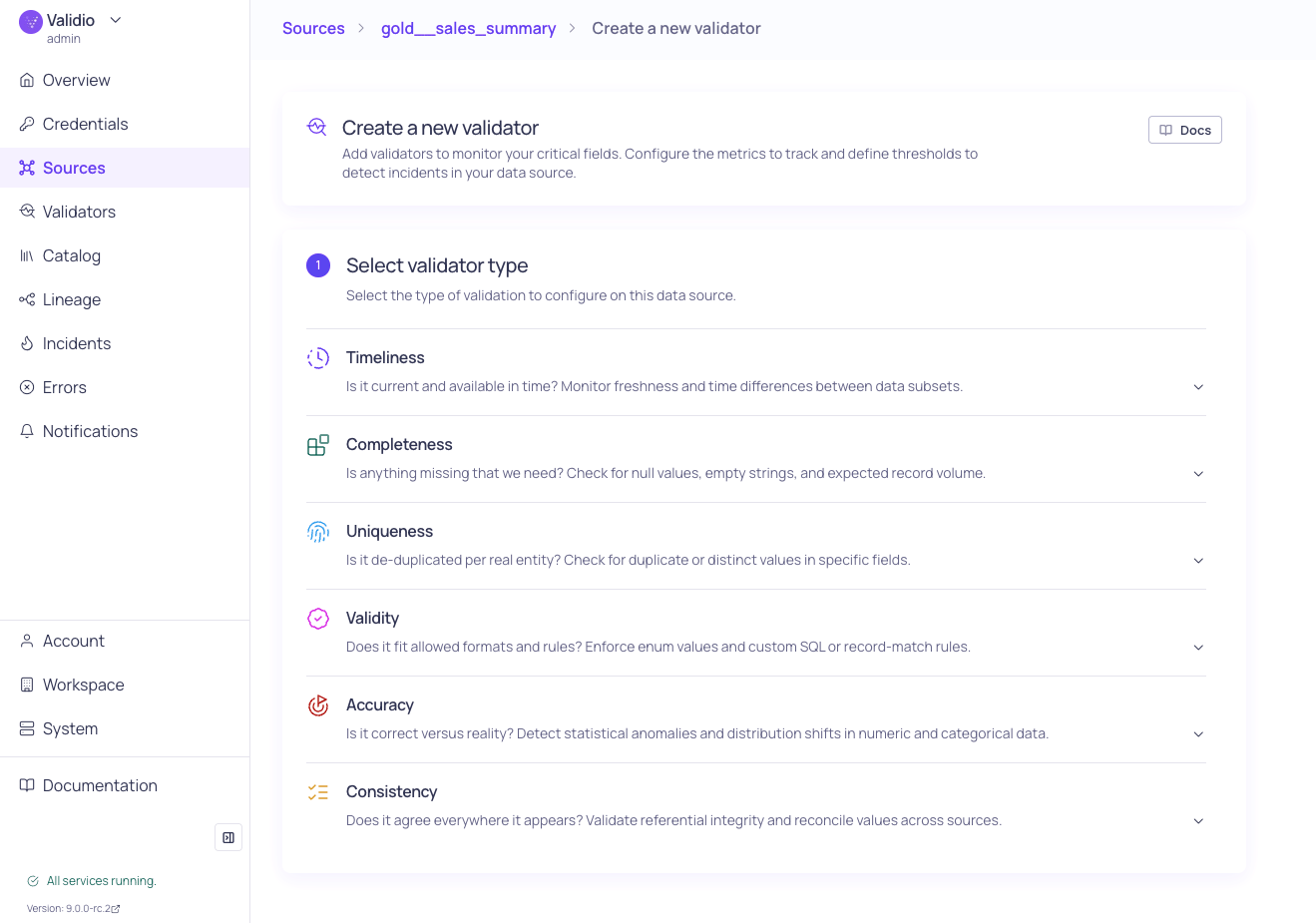The height and width of the screenshot is (923, 1316).
Task: Click the Account person icon
Action: [27, 641]
